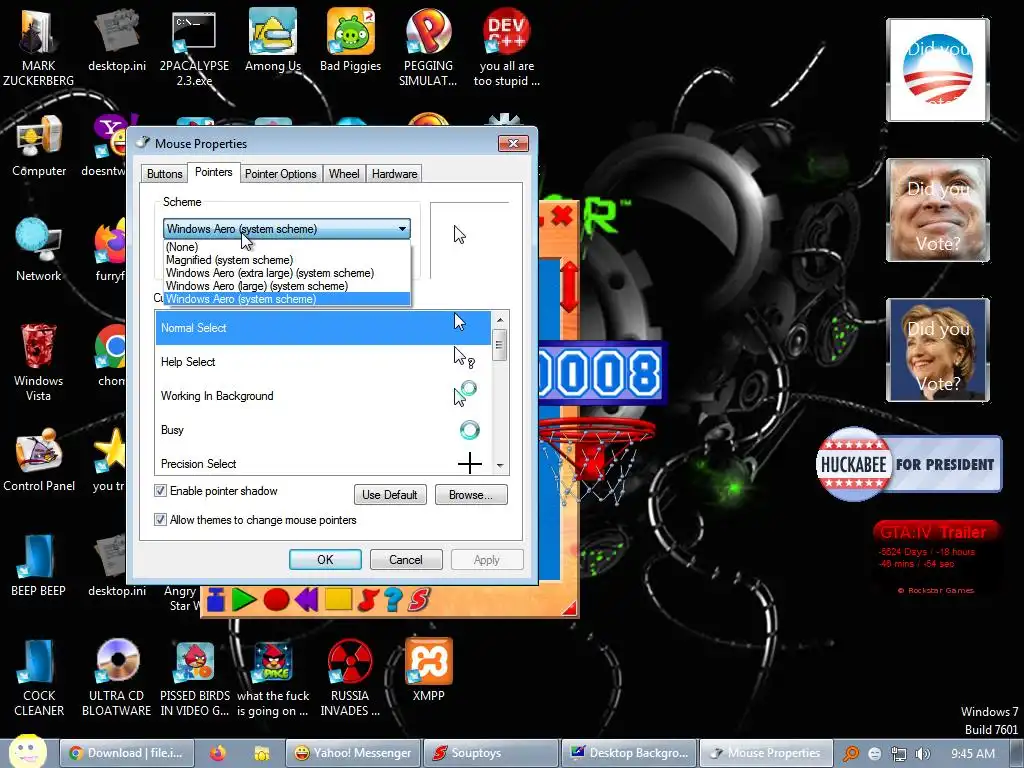Open the Among Us desktop shortcut

(272, 40)
